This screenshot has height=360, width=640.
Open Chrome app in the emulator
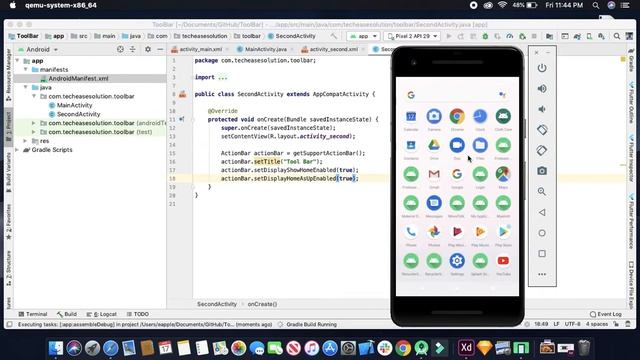[457, 116]
